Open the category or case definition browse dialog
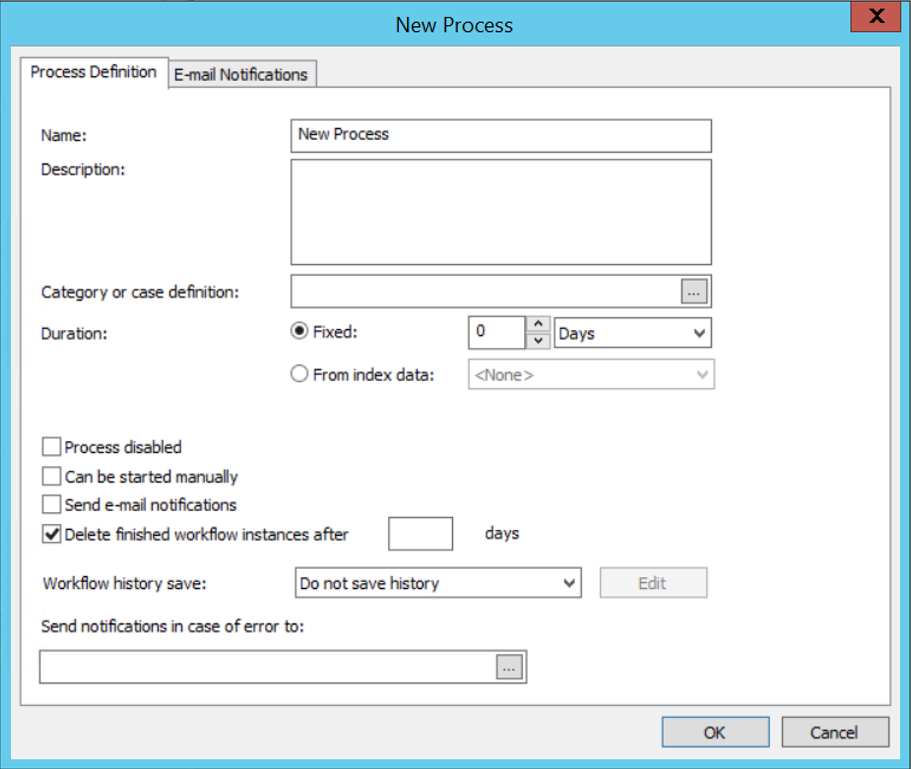911x769 pixels. click(695, 290)
